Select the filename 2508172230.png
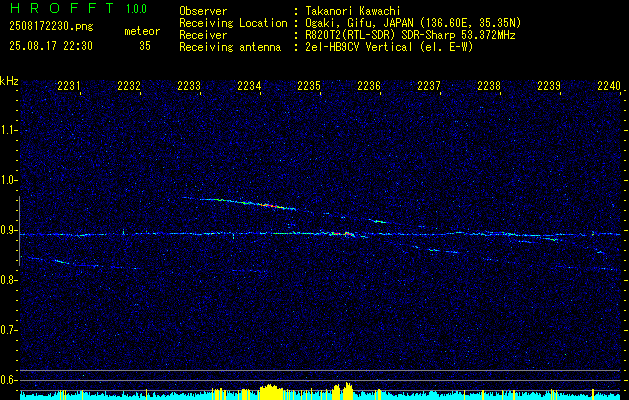629x400 pixels. coord(51,26)
